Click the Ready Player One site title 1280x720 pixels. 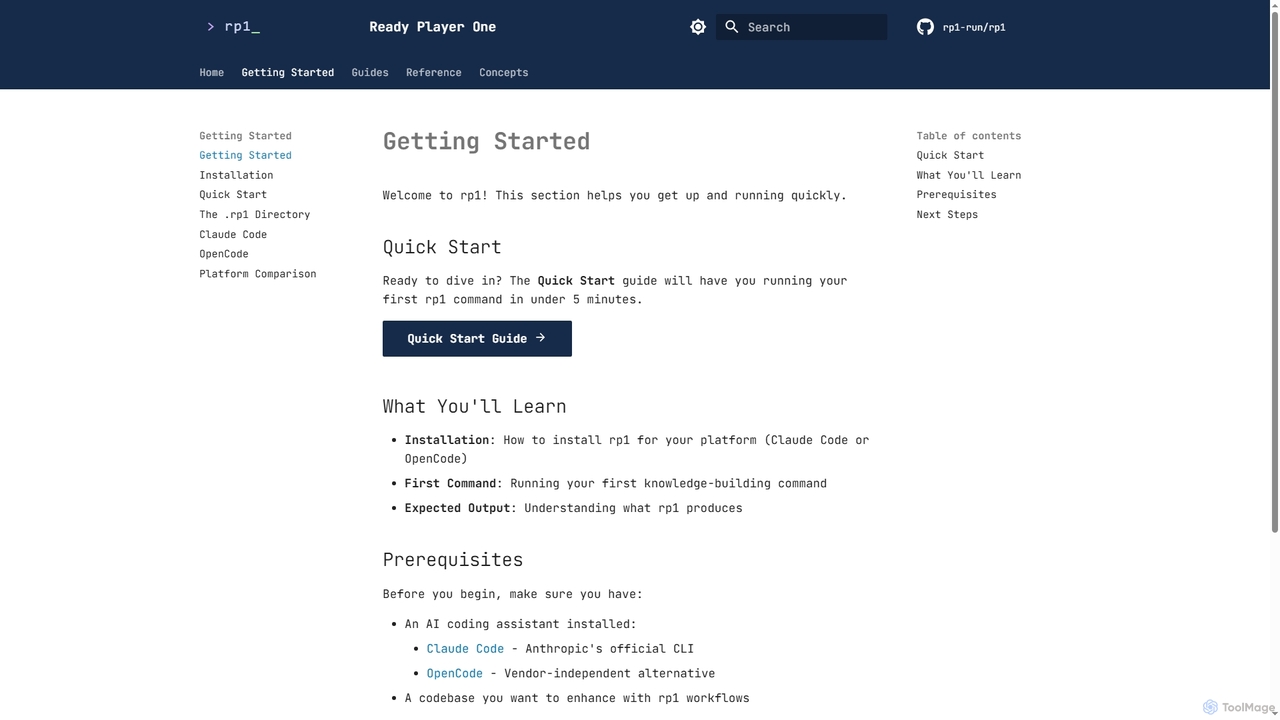[x=433, y=27]
